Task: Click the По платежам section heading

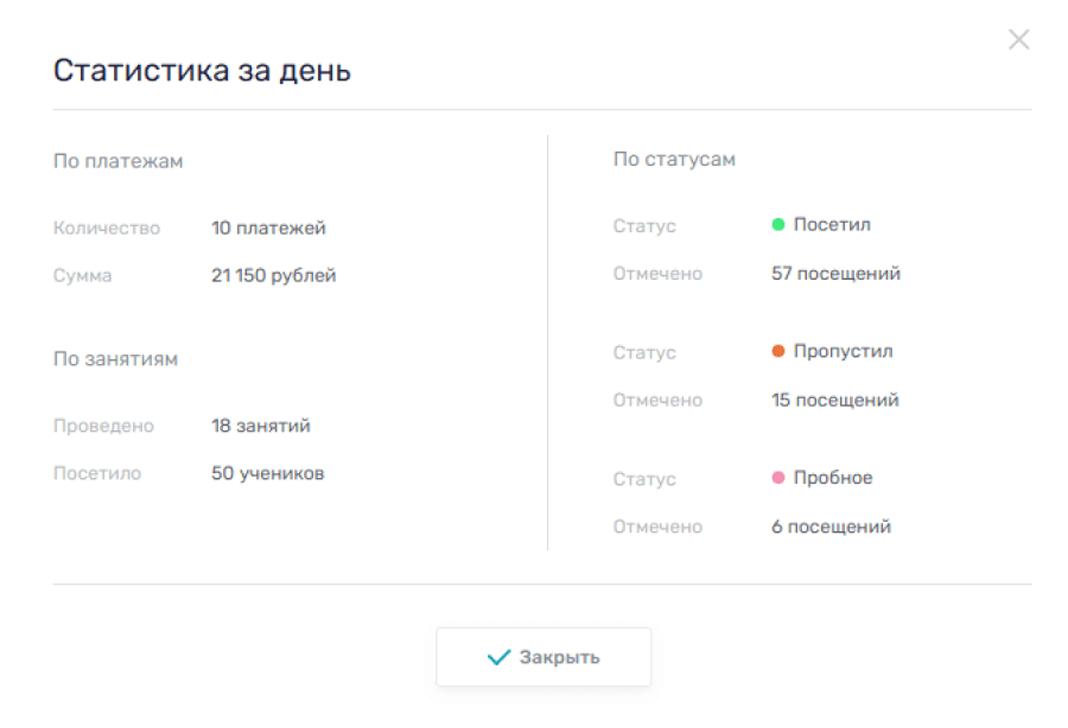Action: pyautogui.click(x=118, y=161)
